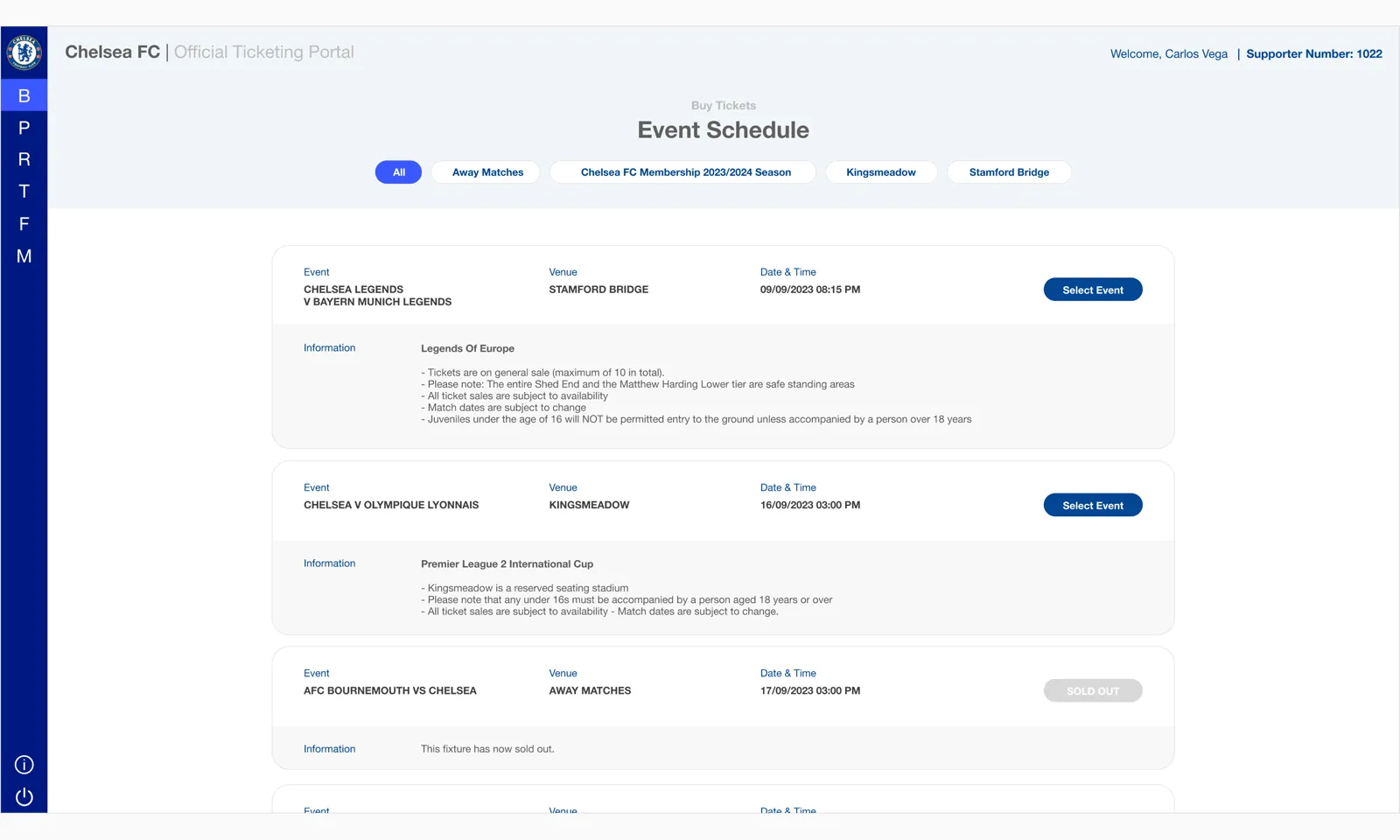Filter events by Stamford Bridge venue
This screenshot has width=1400, height=840.
click(x=1009, y=172)
